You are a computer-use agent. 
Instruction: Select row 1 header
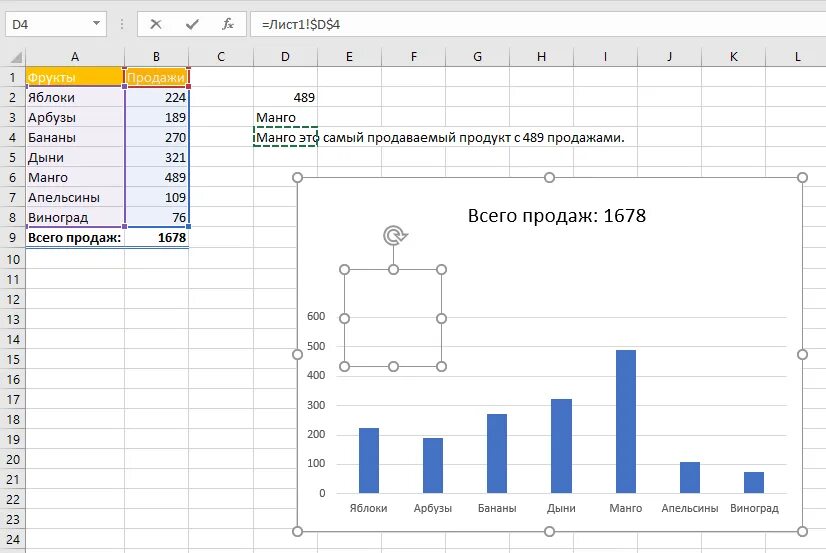point(13,77)
